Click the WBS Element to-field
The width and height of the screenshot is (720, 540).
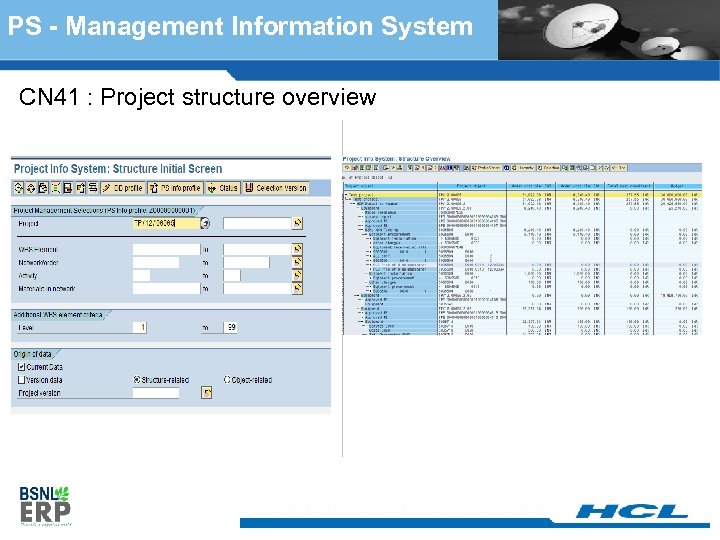[257, 249]
